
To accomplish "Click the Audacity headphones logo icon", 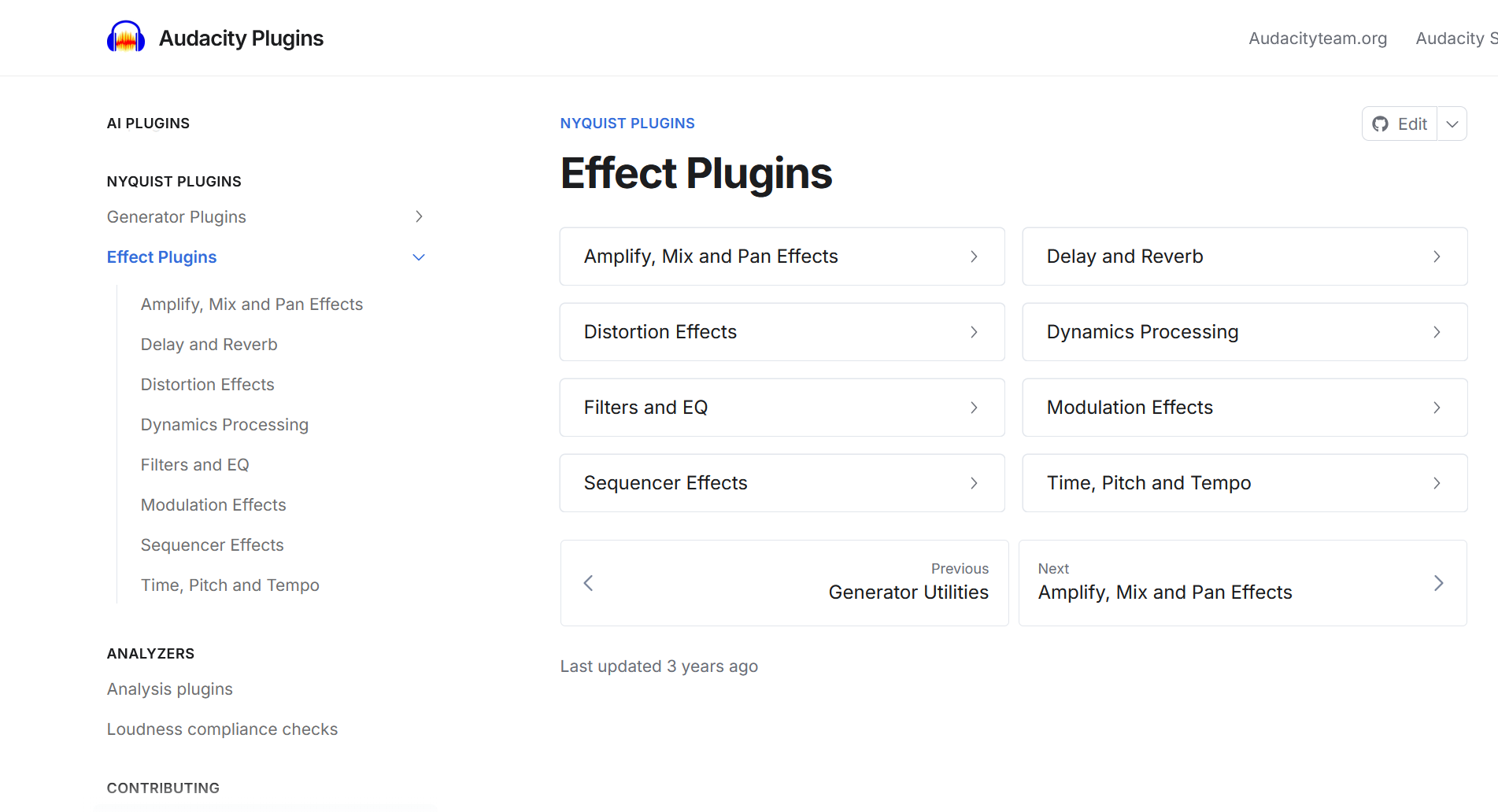I will click(126, 37).
